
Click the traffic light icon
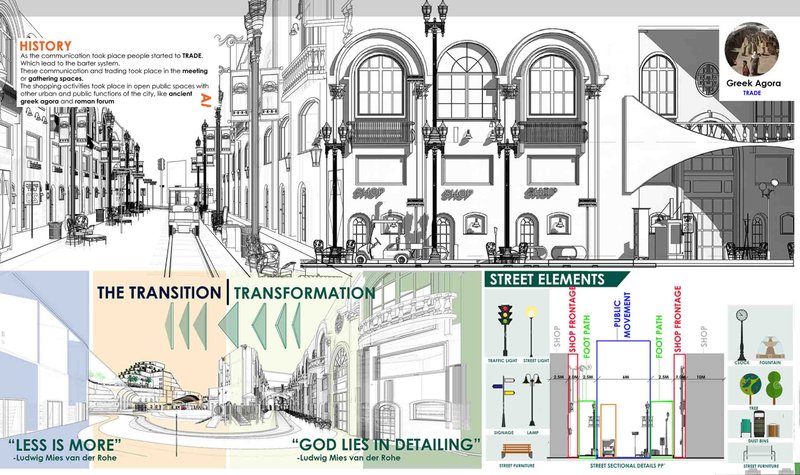coord(505,330)
